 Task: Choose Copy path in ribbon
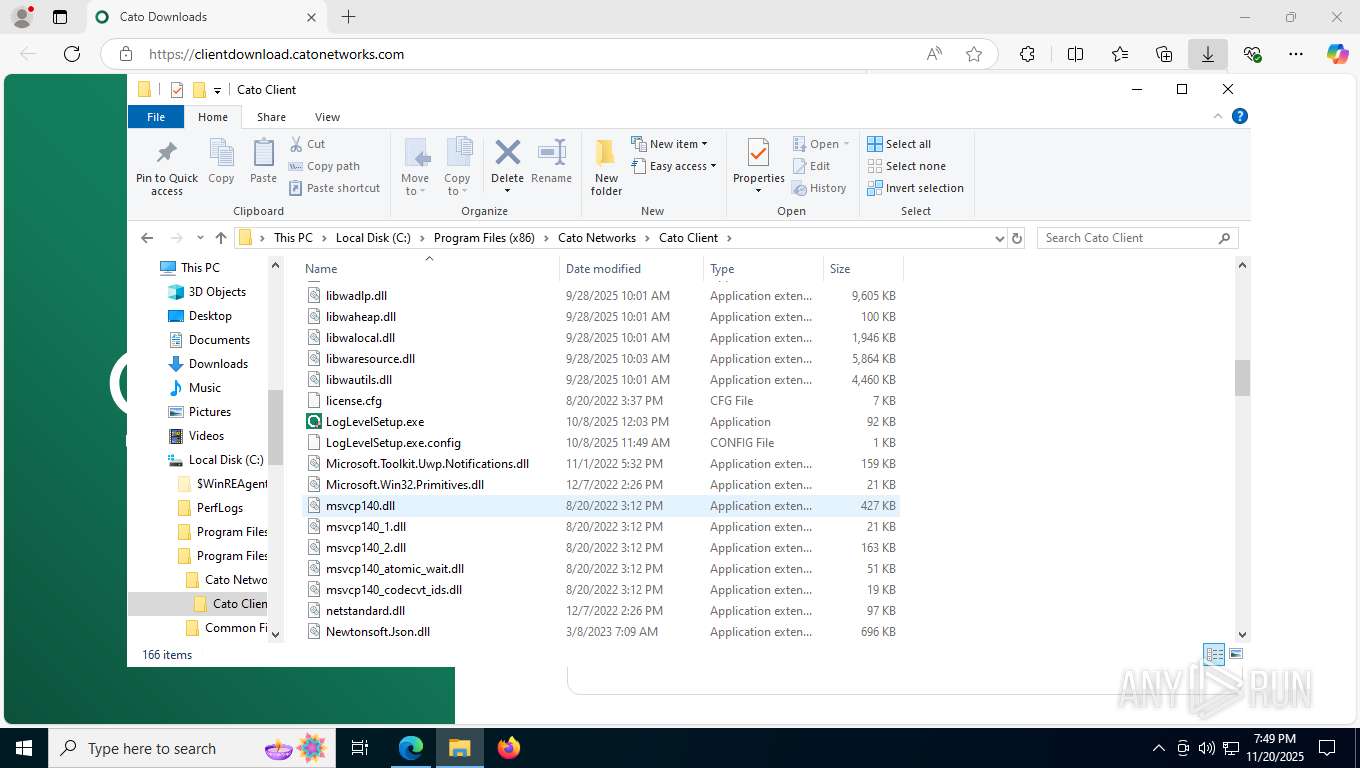tap(324, 166)
